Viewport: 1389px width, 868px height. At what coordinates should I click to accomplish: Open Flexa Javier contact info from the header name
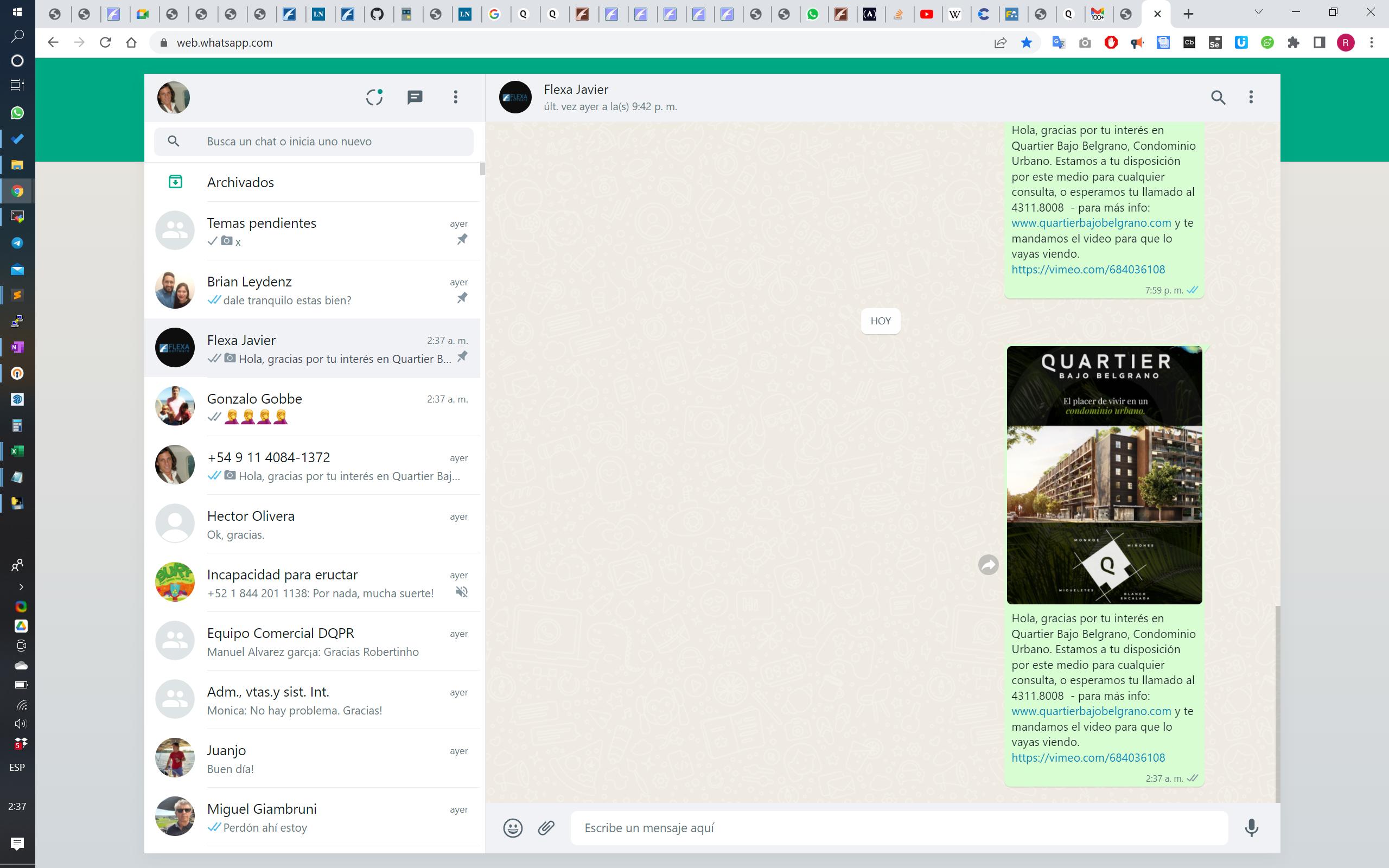point(576,90)
